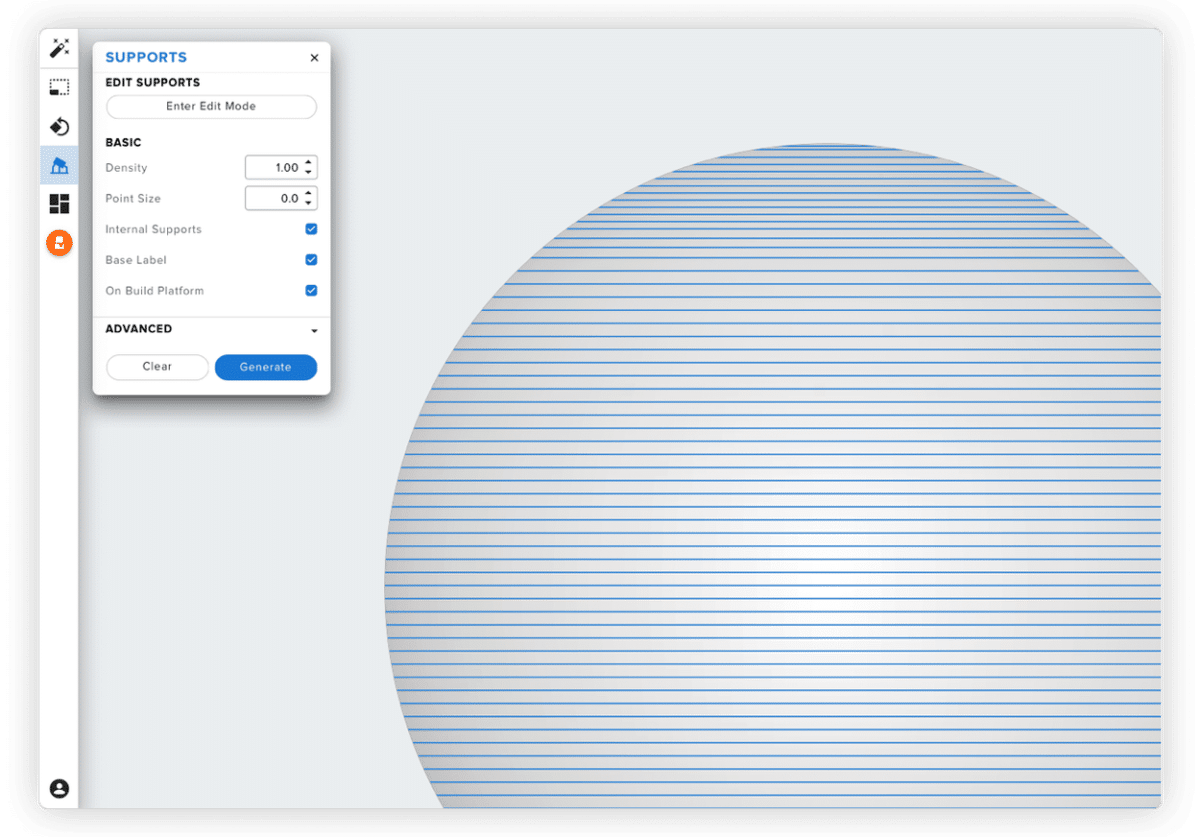Uncheck the Base Label option
The image size is (1200, 837).
tap(311, 259)
